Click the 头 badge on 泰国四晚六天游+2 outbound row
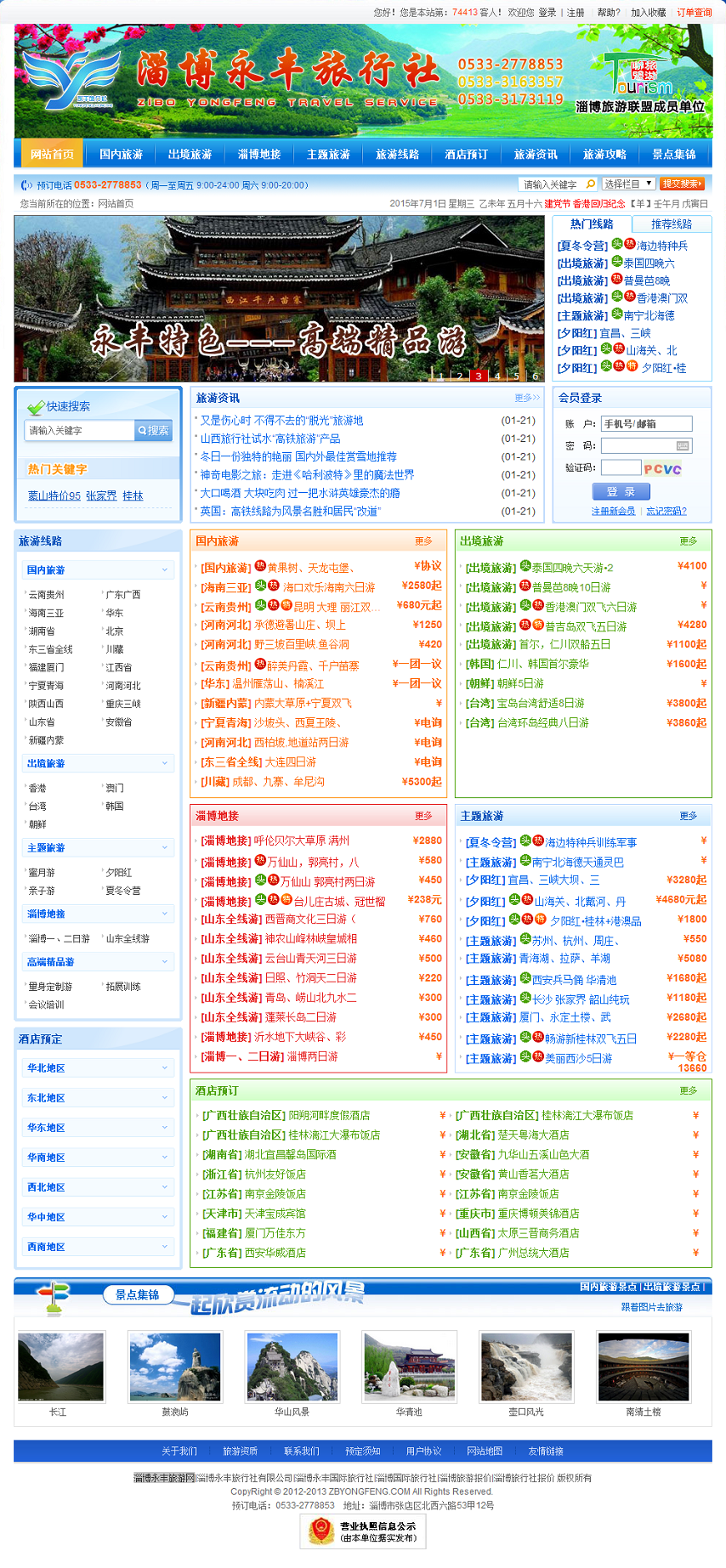726x1568 pixels. [x=526, y=566]
